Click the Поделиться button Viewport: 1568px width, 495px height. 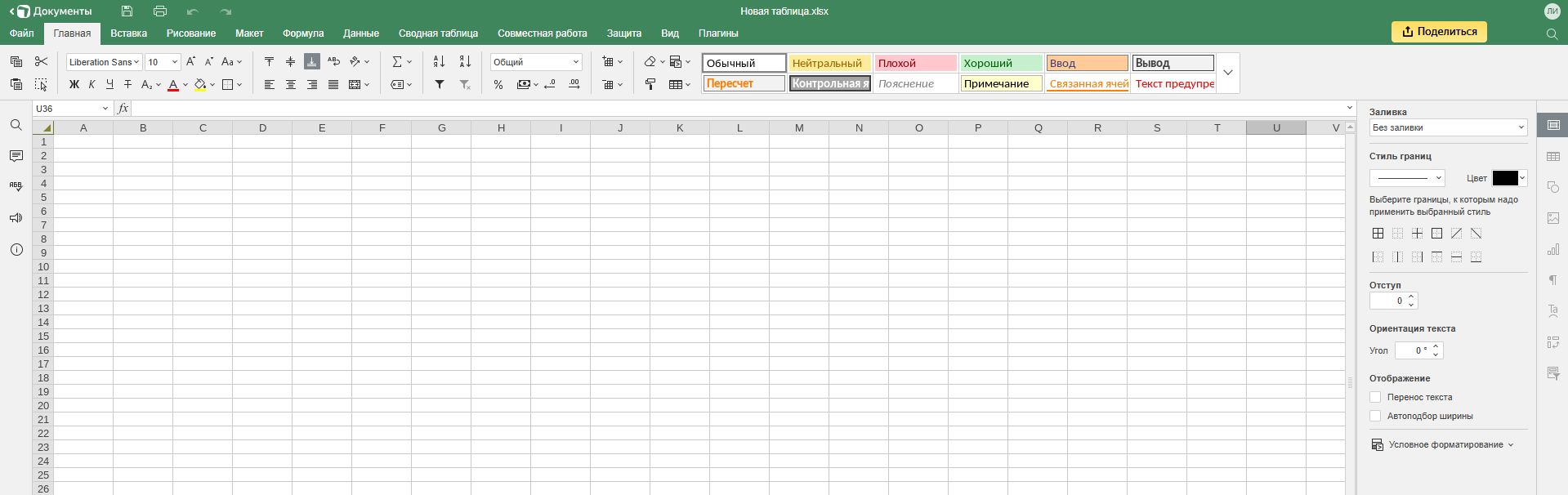click(x=1439, y=32)
